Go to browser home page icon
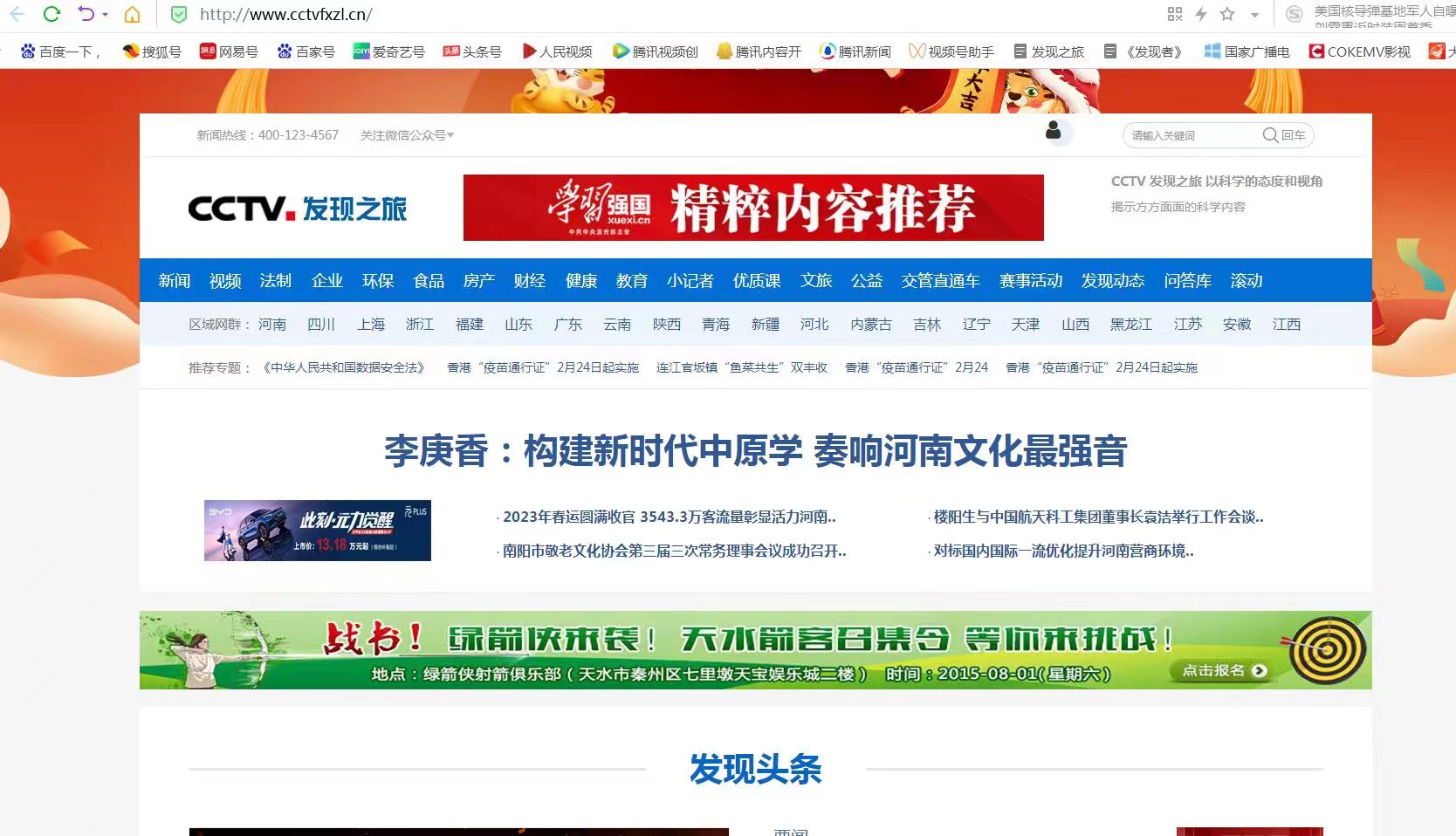The height and width of the screenshot is (836, 1456). pyautogui.click(x=132, y=14)
